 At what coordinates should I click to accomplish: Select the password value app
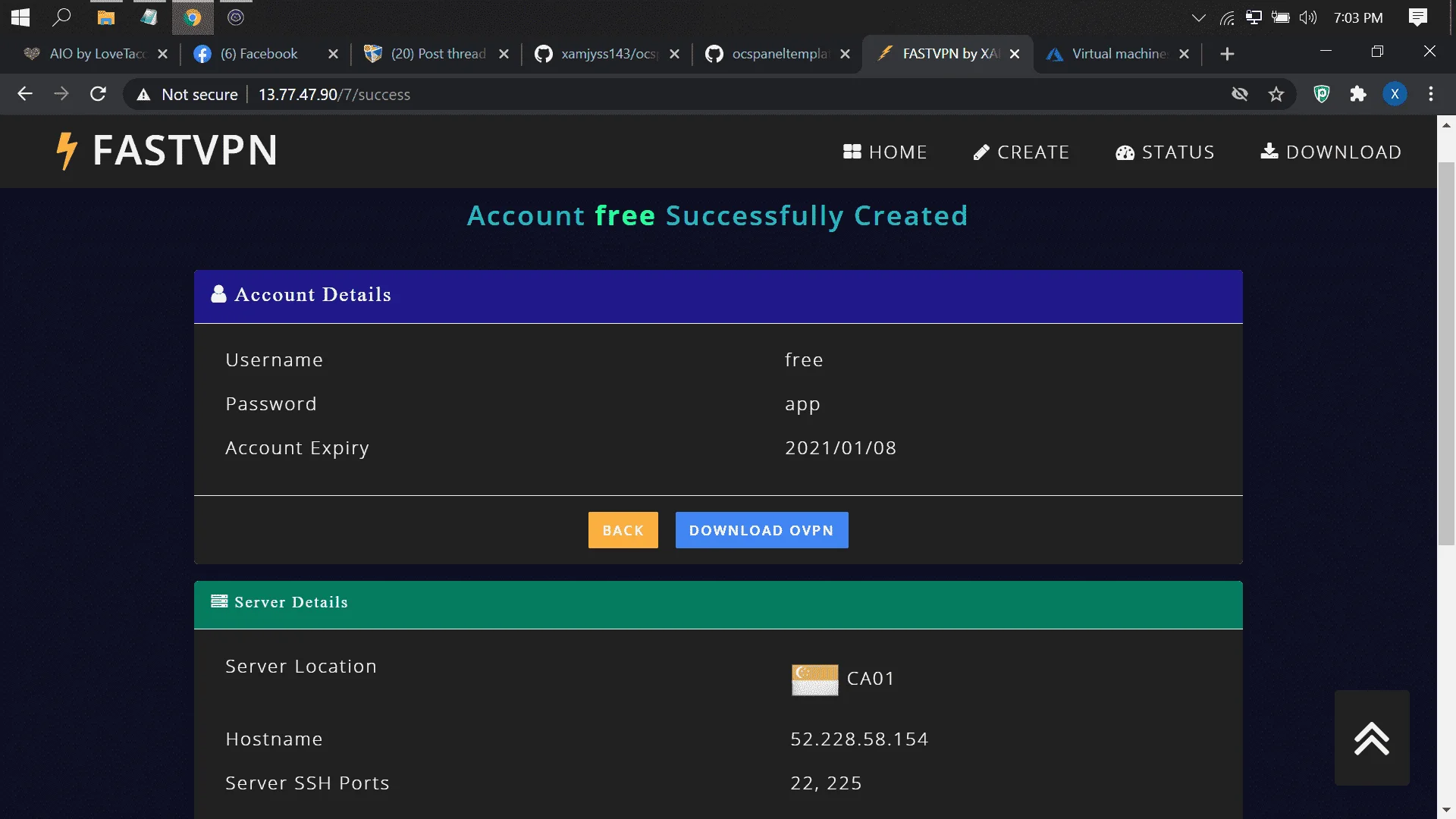coord(802,404)
